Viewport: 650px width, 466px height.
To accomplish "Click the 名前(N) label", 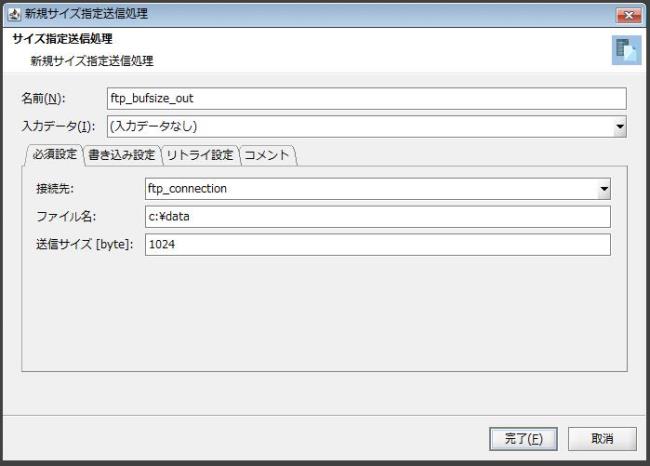I will pos(43,98).
